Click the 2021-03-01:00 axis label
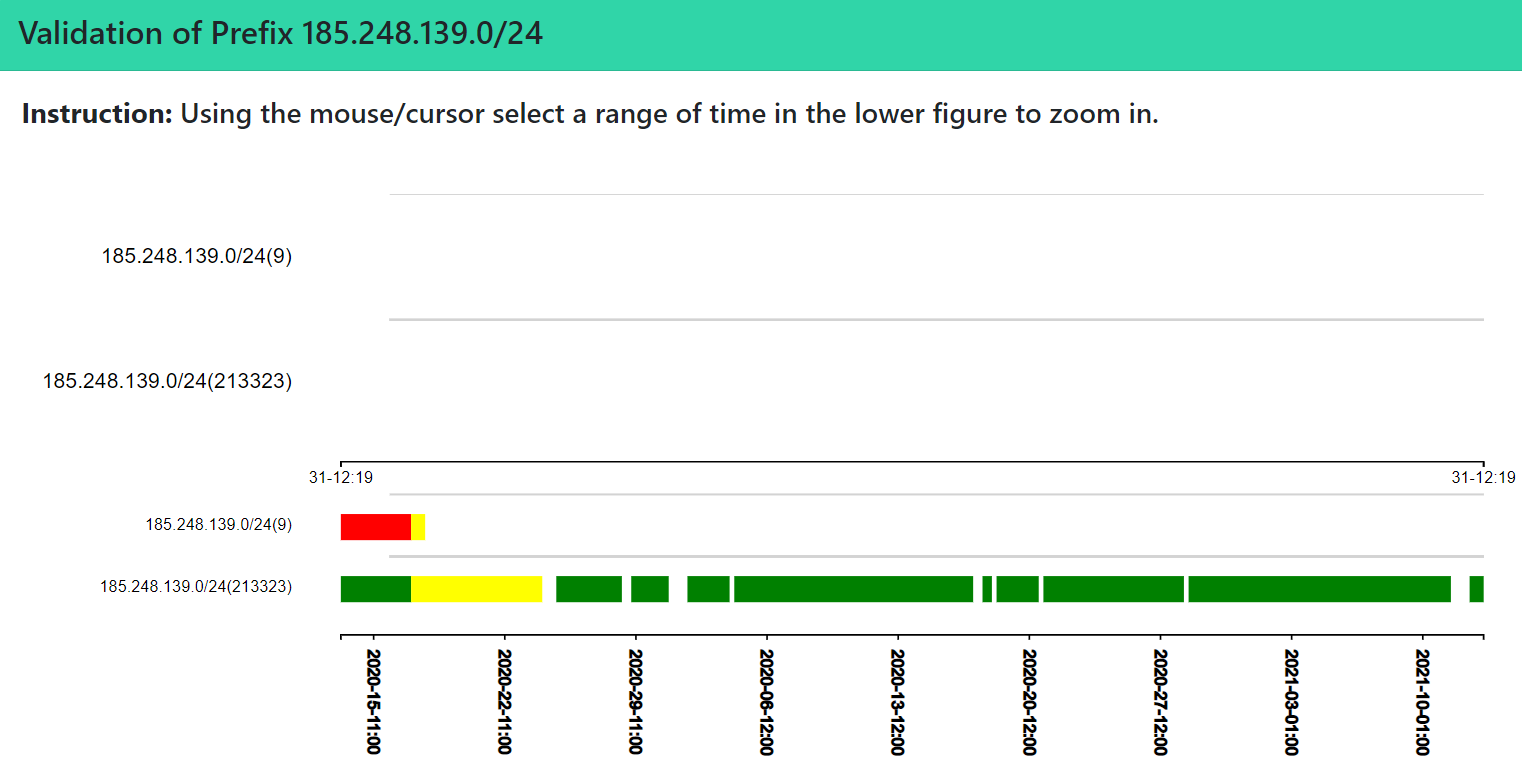This screenshot has height=761, width=1522. [1292, 701]
